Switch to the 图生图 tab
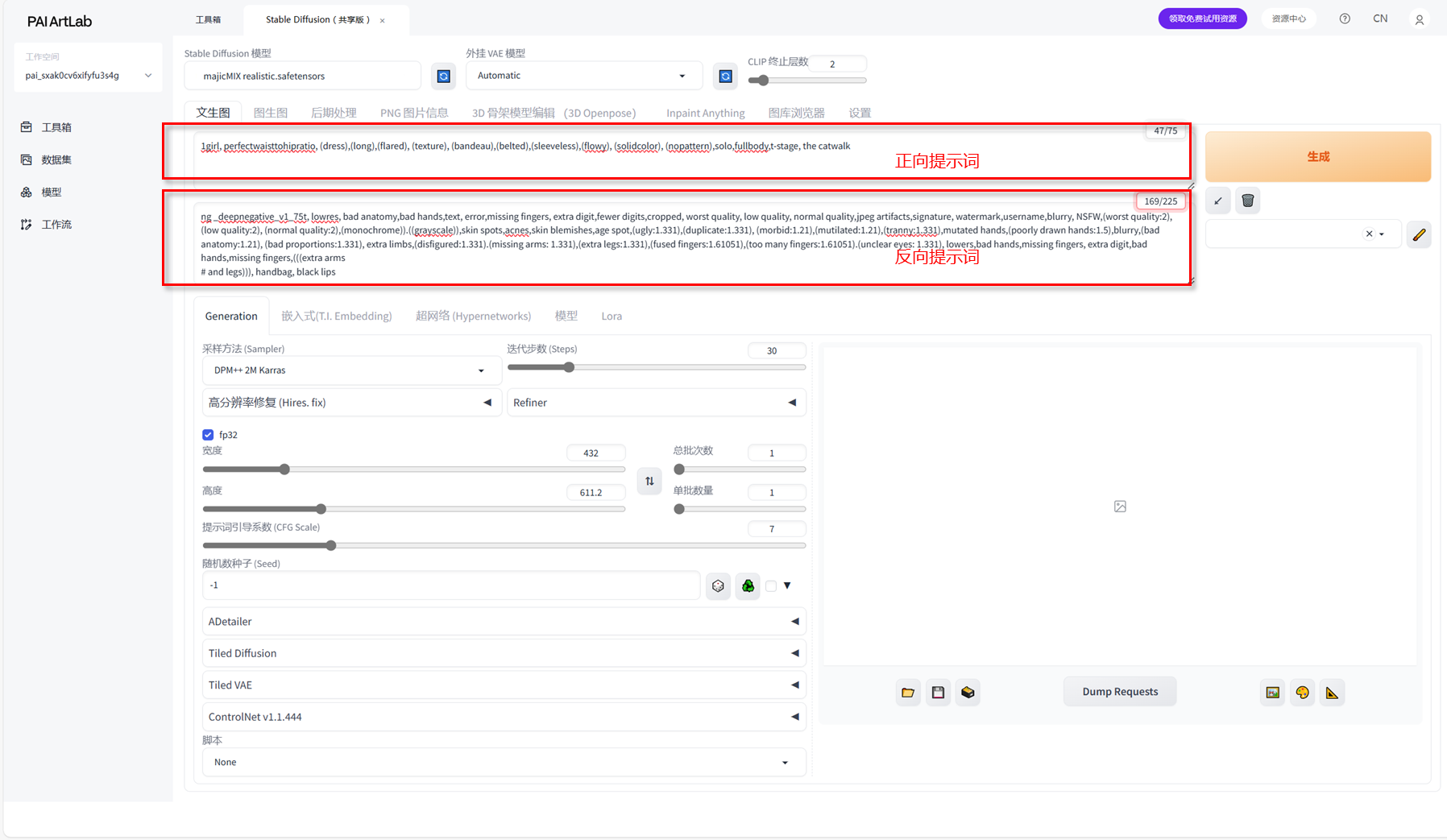 271,113
